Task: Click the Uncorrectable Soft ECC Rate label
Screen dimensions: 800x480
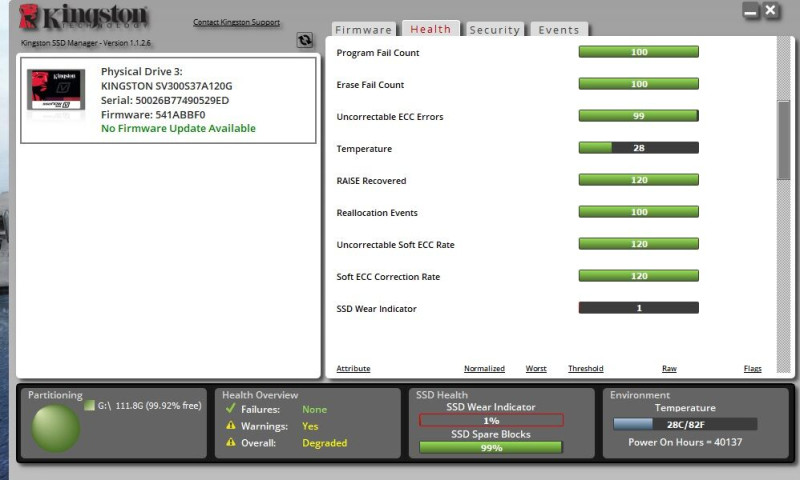Action: [x=395, y=245]
